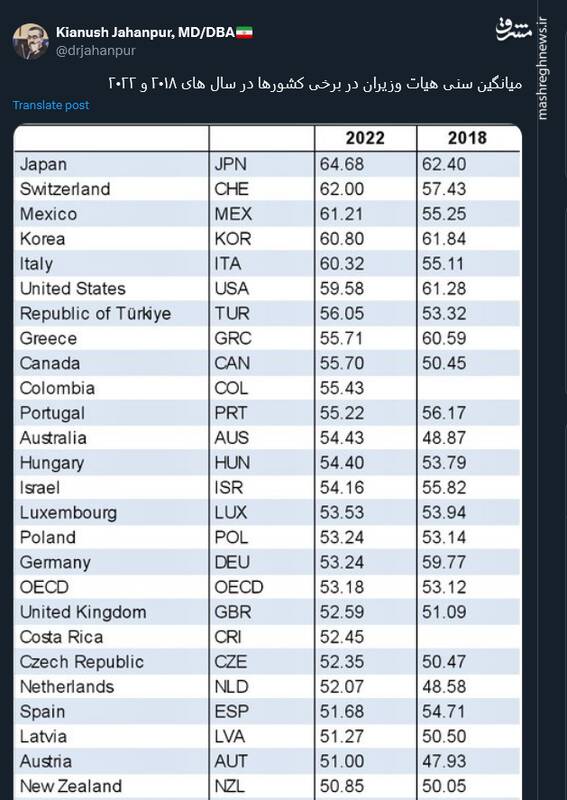Select Mexico's 2022 value 61.21

click(x=342, y=214)
